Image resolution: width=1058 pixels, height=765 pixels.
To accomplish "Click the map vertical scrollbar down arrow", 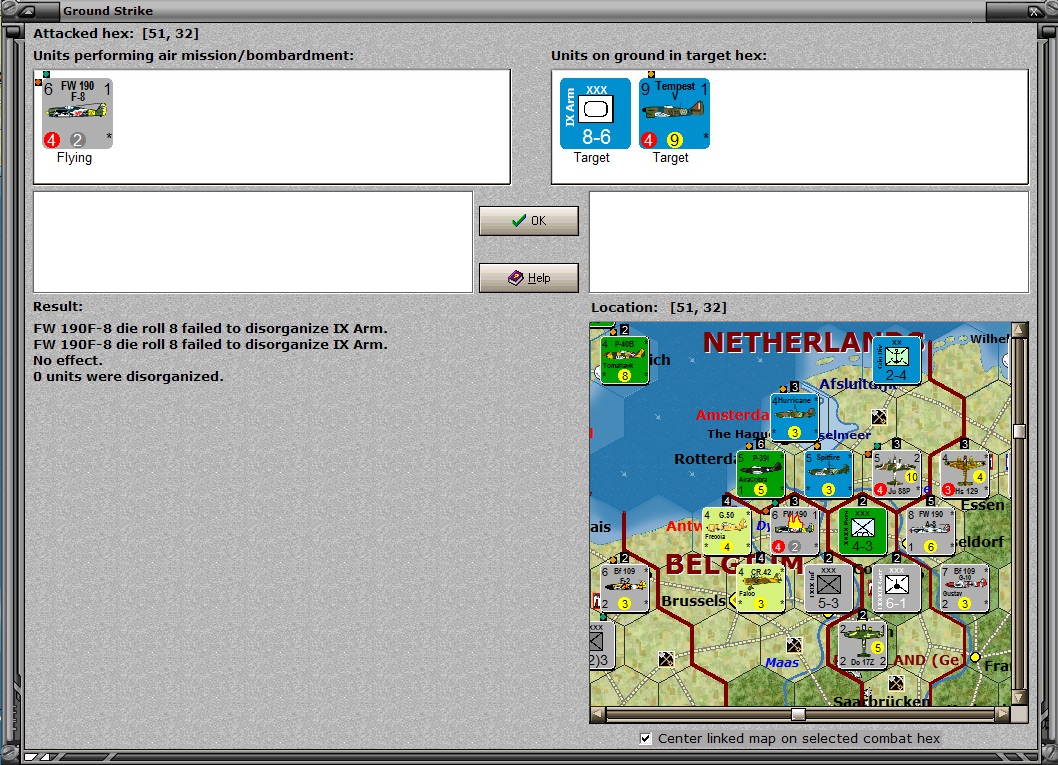I will click(x=1020, y=698).
